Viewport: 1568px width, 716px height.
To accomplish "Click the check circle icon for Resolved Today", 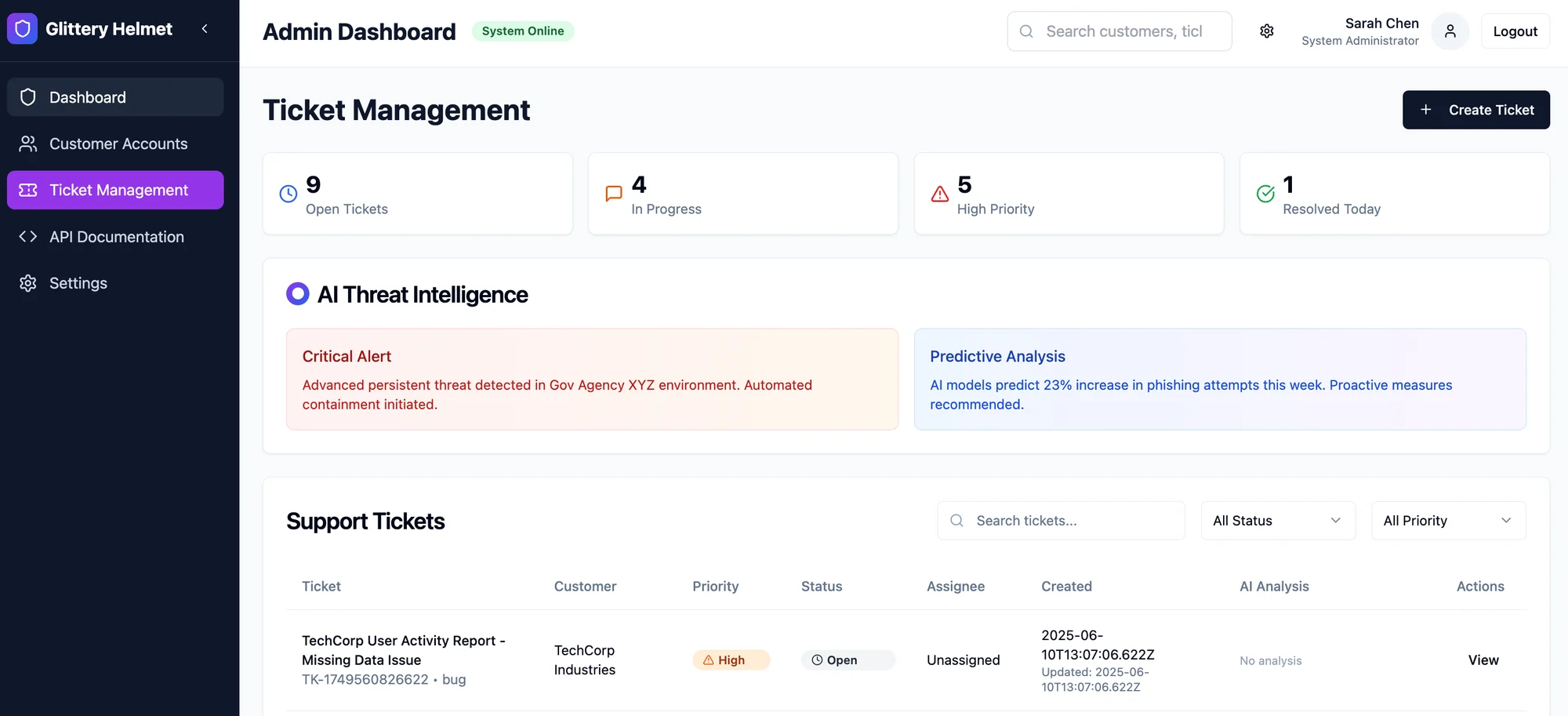I will [1265, 194].
